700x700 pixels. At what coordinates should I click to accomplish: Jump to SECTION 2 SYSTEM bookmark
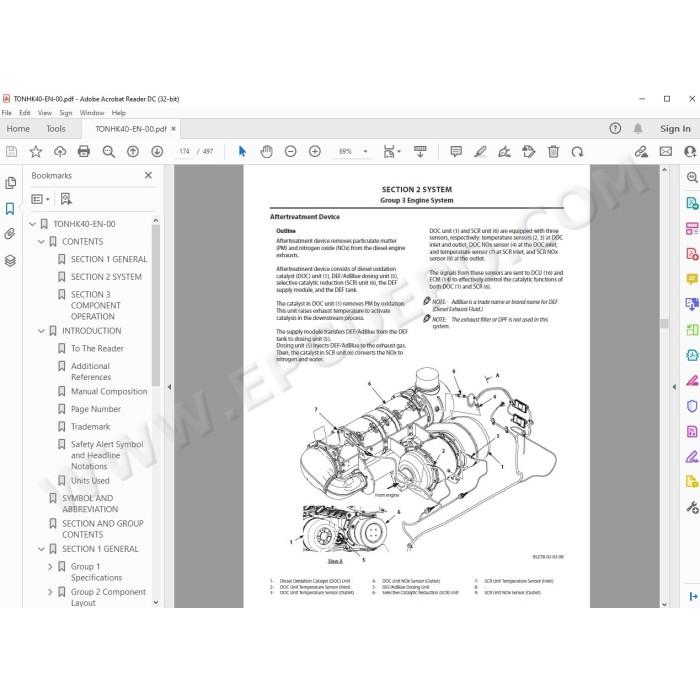(x=106, y=277)
